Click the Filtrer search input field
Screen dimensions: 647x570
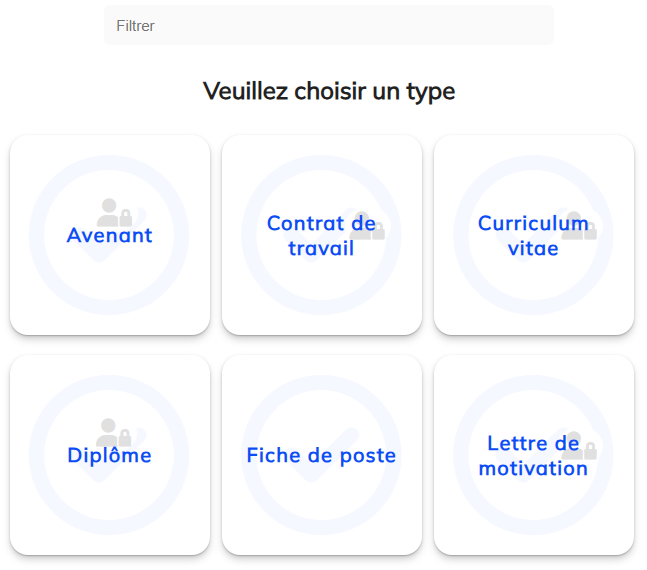(x=328, y=26)
